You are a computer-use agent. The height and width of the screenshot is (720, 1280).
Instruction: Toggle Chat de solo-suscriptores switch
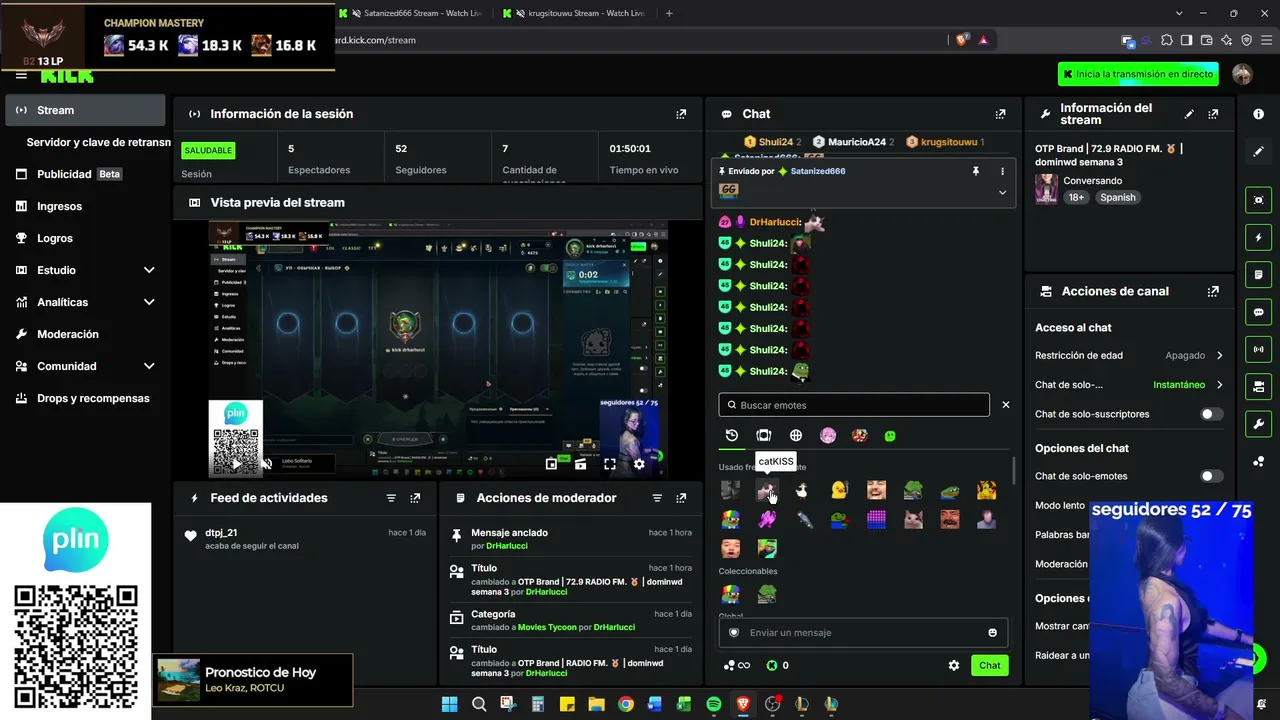[1211, 414]
